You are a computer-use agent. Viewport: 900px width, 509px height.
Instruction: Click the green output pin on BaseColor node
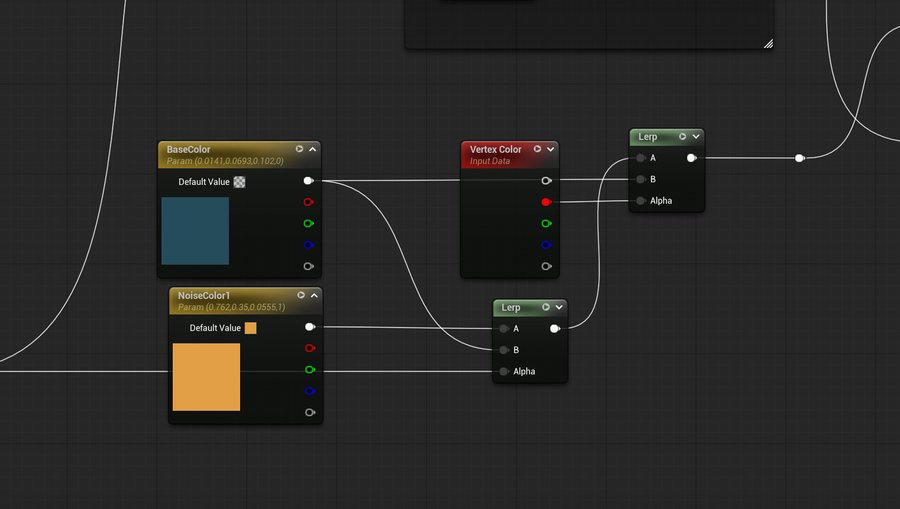pos(308,223)
